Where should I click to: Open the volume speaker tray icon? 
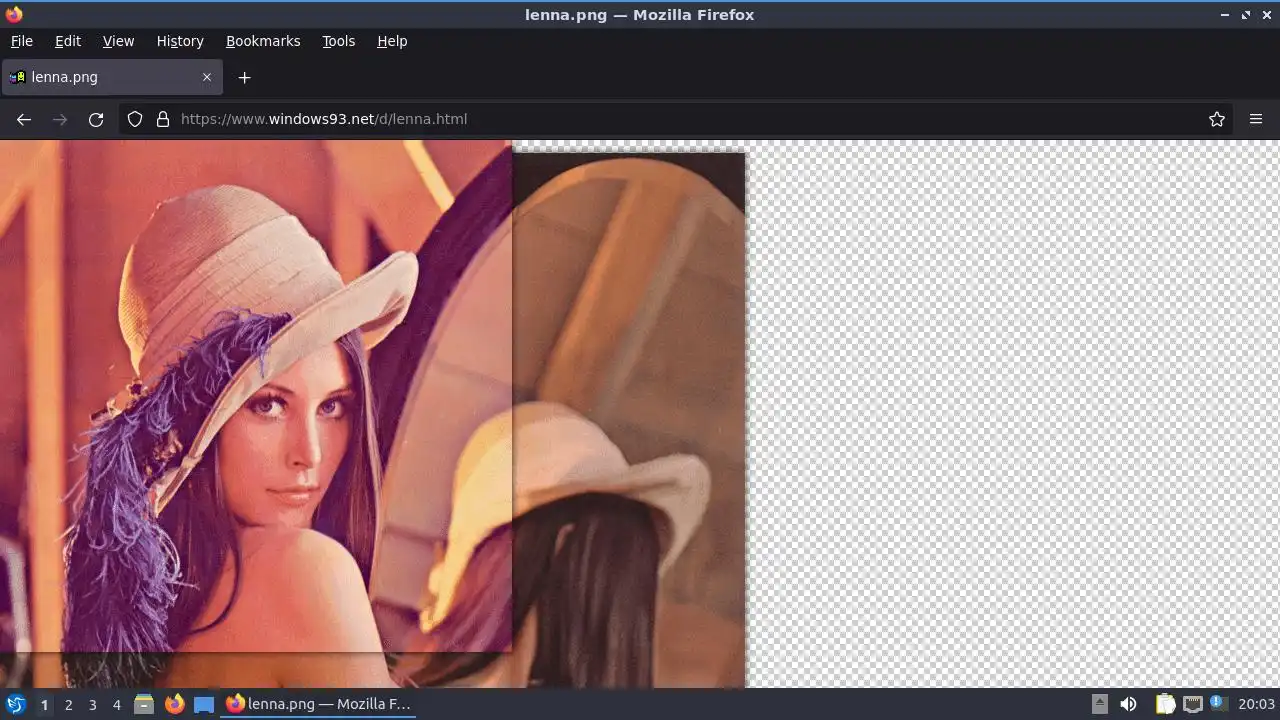pos(1128,704)
